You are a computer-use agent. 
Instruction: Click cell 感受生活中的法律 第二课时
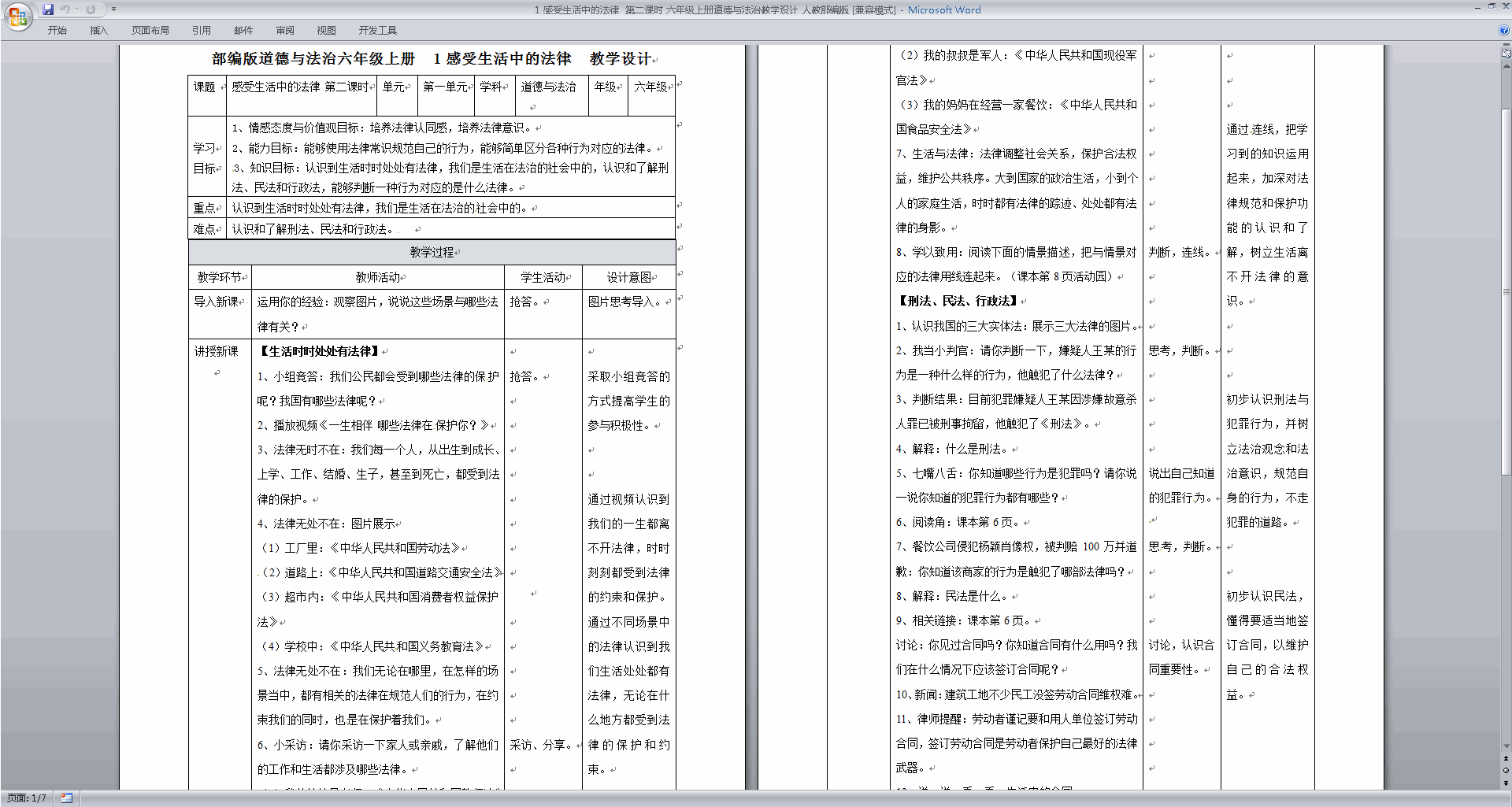(302, 95)
